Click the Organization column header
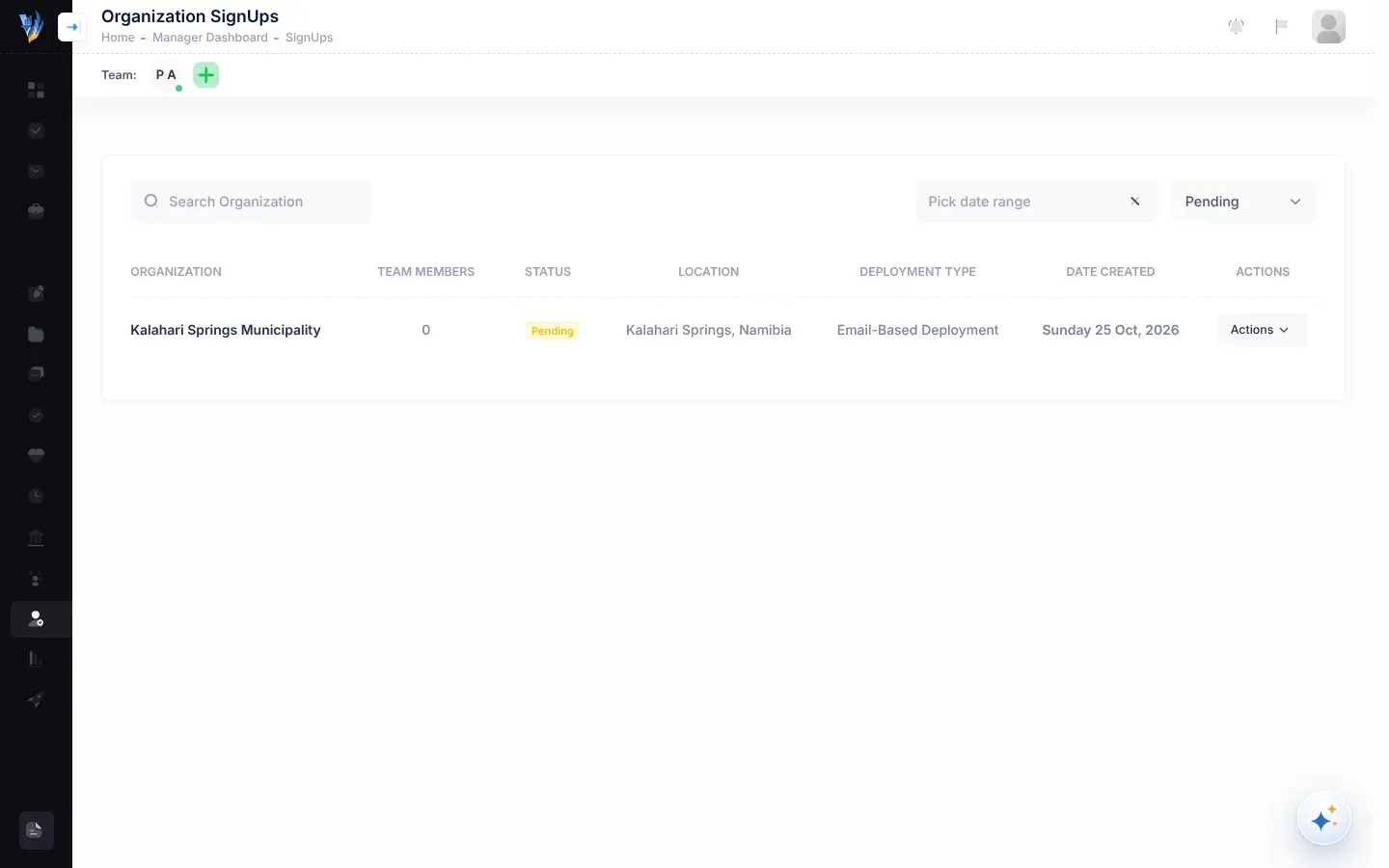 coord(176,272)
